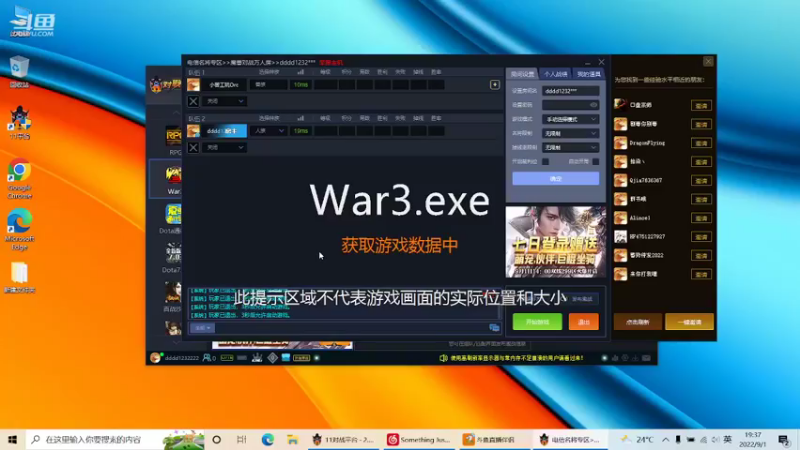
Task: Click the blue square icon in status bar
Action: pyautogui.click(x=286, y=358)
